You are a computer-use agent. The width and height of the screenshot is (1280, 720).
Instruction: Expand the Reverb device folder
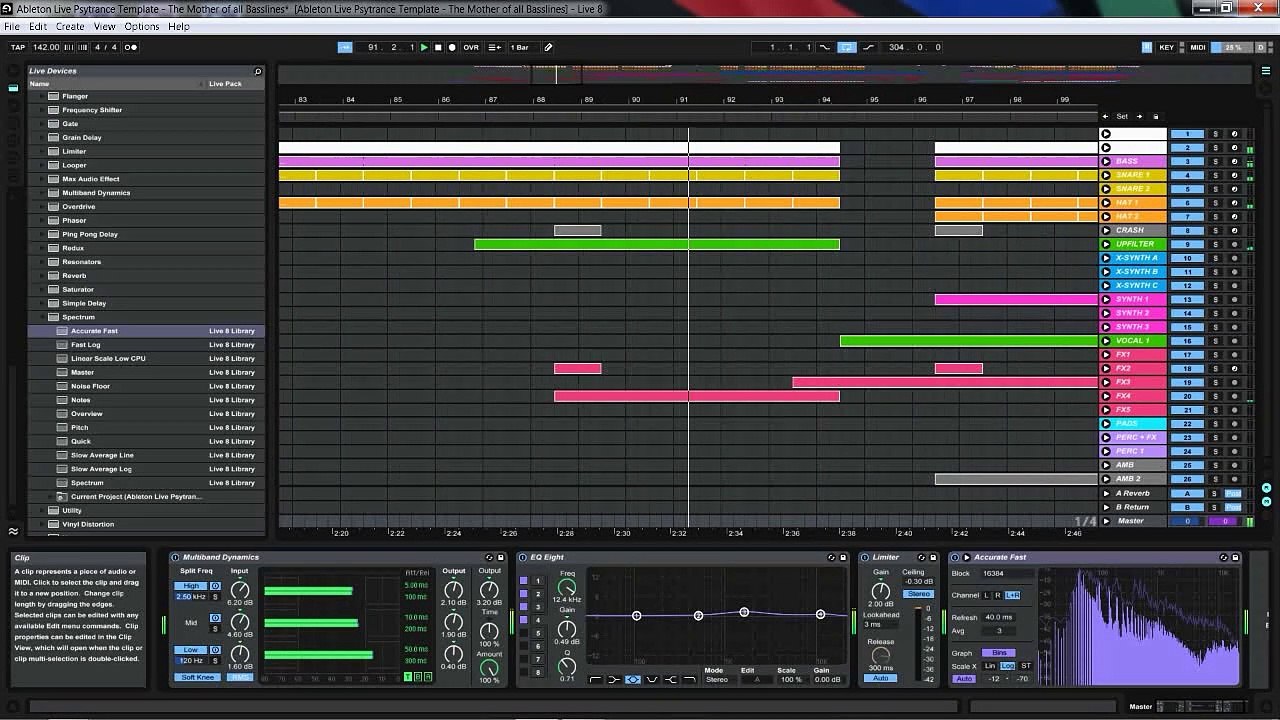click(43, 276)
